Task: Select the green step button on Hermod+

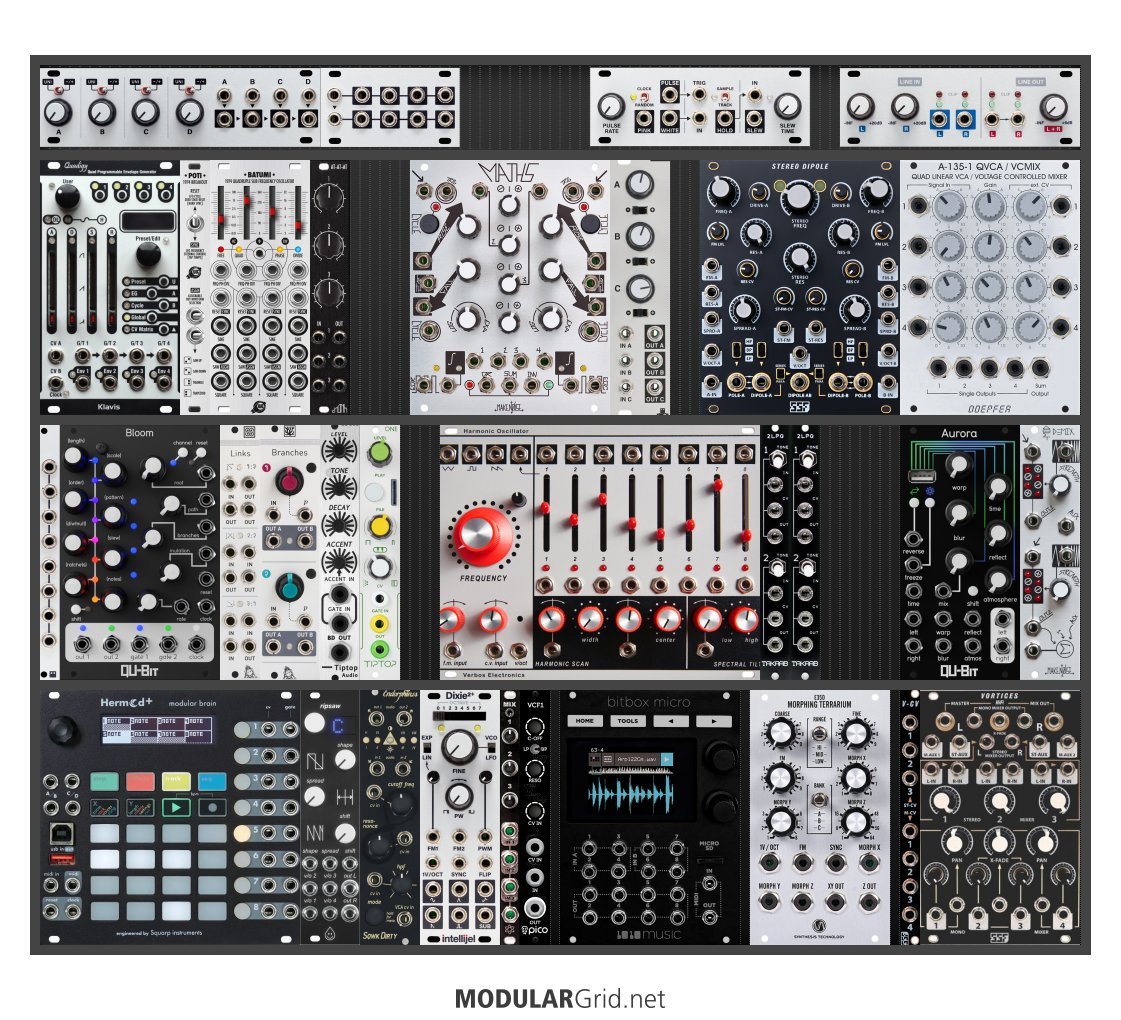Action: coord(104,781)
